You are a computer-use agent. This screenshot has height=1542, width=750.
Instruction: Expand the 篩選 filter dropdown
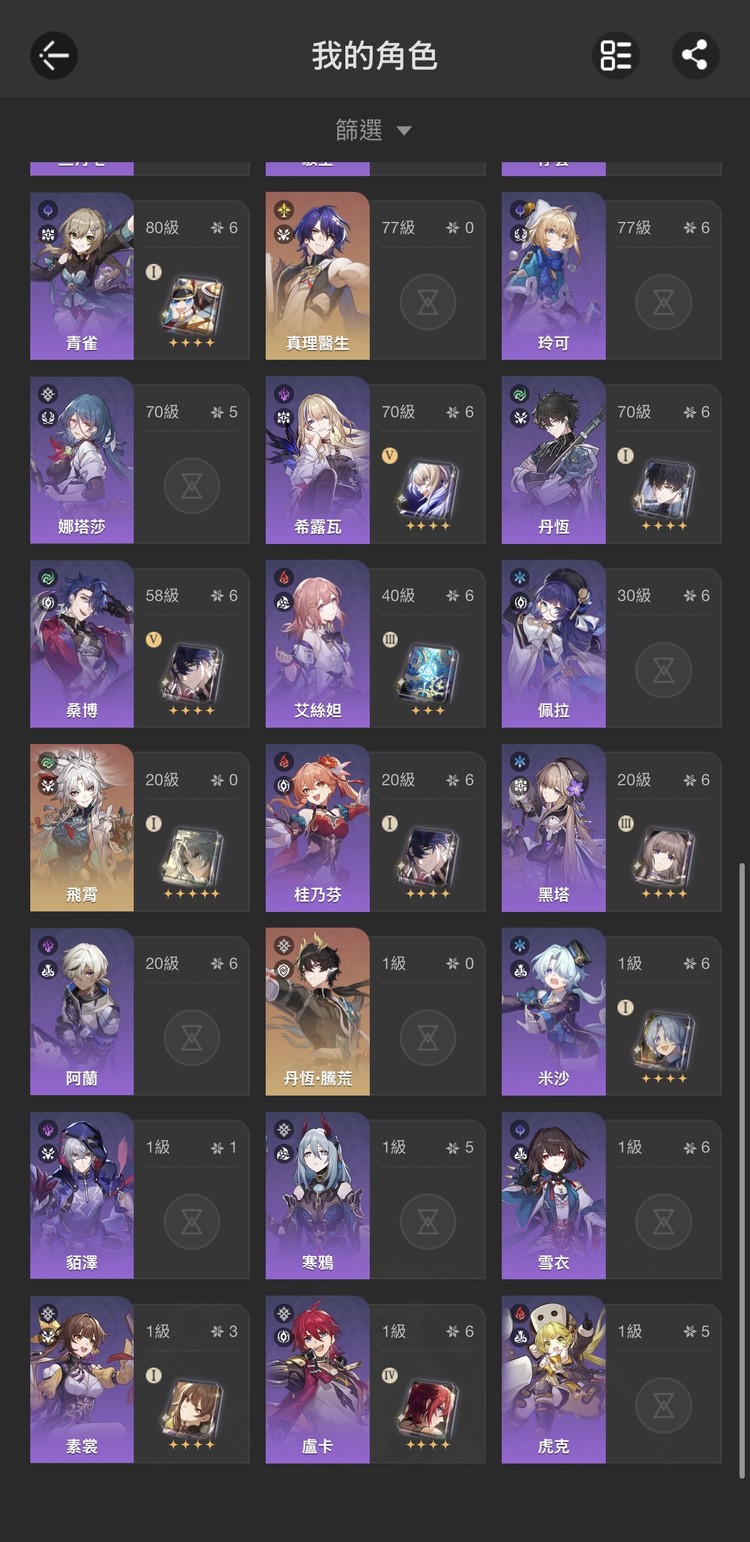pyautogui.click(x=374, y=130)
